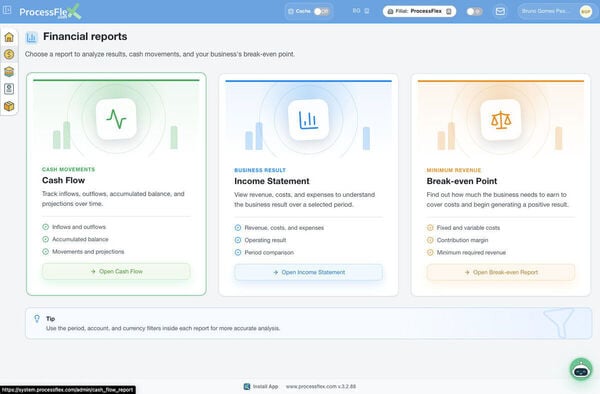Click the Financial reports chart icon in the heading

click(x=31, y=37)
